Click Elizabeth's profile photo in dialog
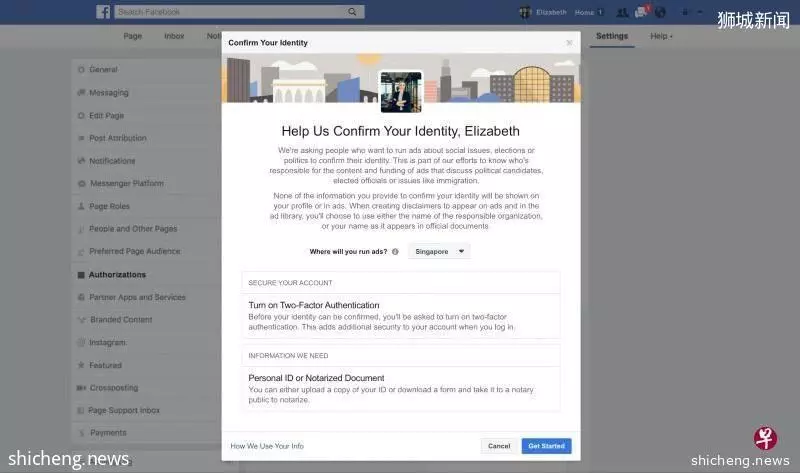This screenshot has width=800, height=473. (x=401, y=92)
